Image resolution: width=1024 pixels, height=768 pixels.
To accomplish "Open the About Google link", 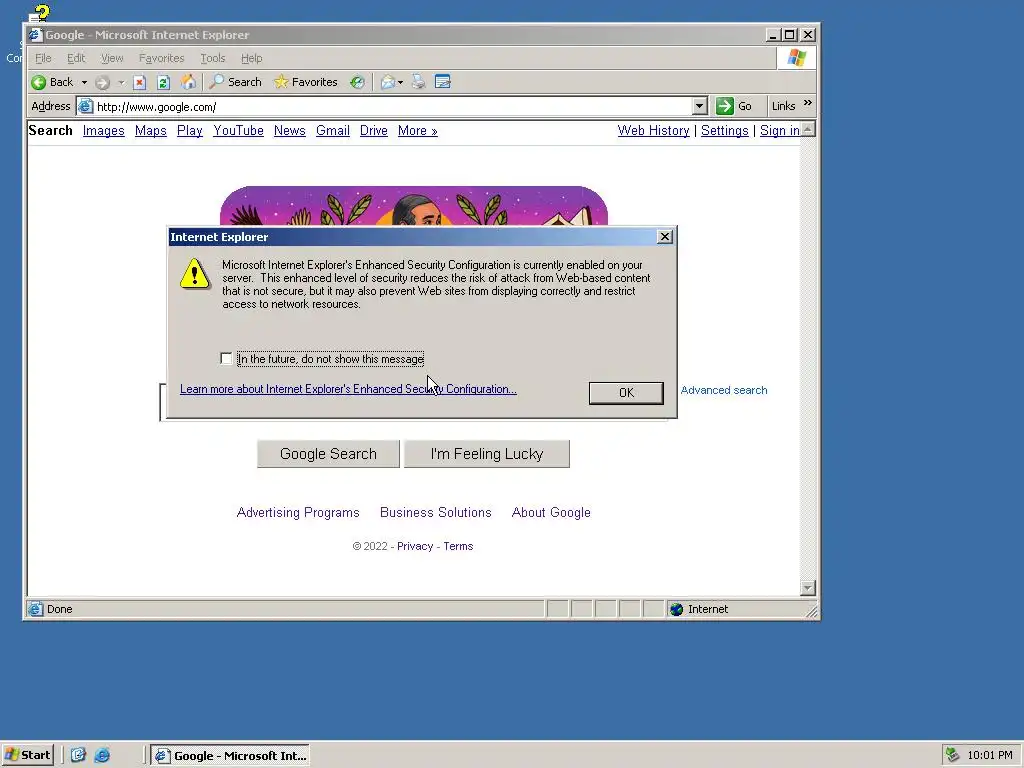I will coord(551,513).
